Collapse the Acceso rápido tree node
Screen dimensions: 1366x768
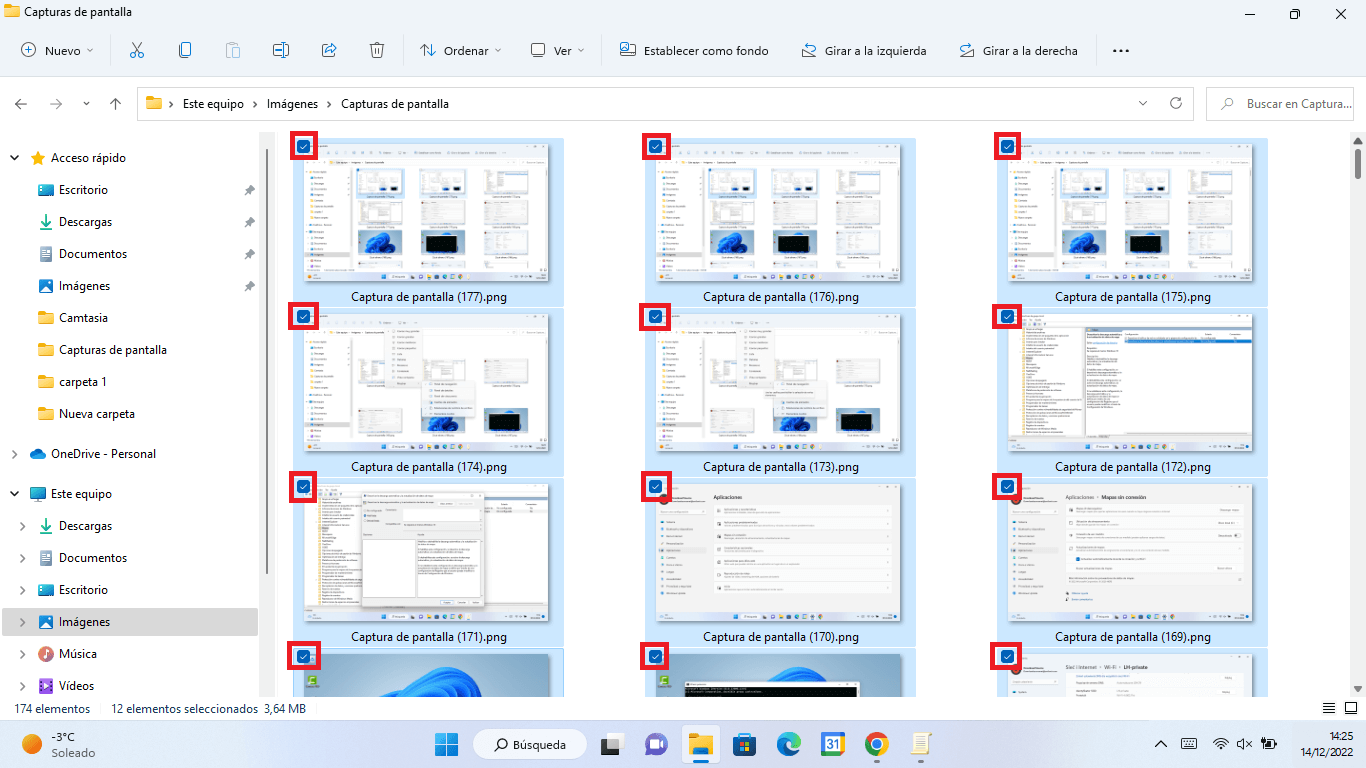(14, 158)
